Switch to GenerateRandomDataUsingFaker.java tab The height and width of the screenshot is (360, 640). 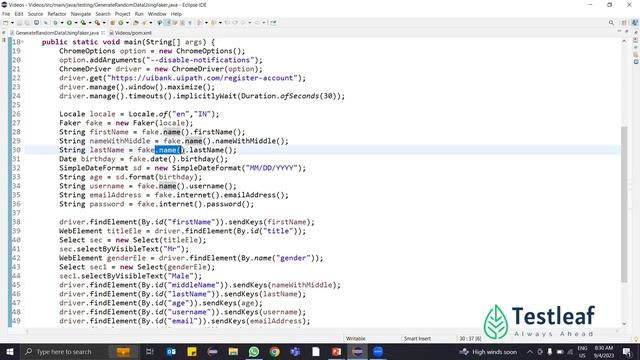coord(57,33)
